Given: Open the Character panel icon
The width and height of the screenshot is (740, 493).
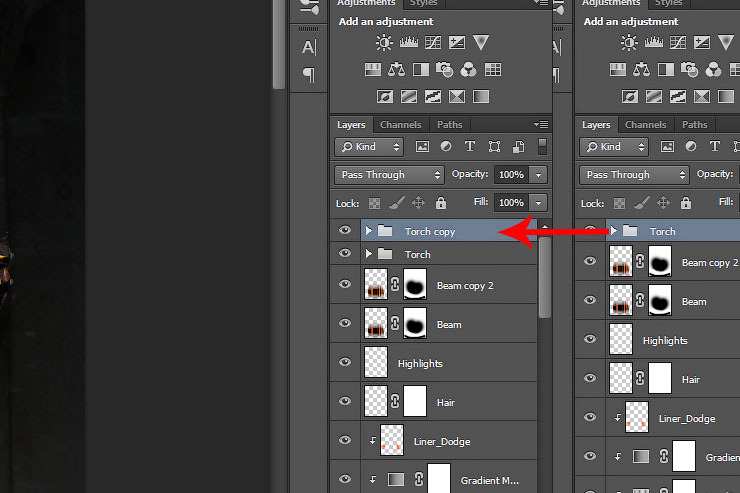Looking at the screenshot, I should [309, 47].
